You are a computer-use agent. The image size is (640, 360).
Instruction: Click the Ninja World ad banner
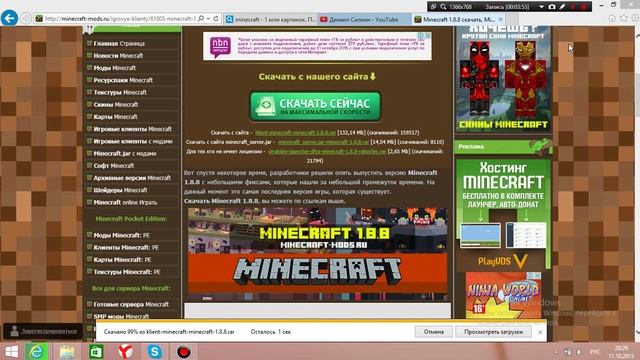(503, 295)
